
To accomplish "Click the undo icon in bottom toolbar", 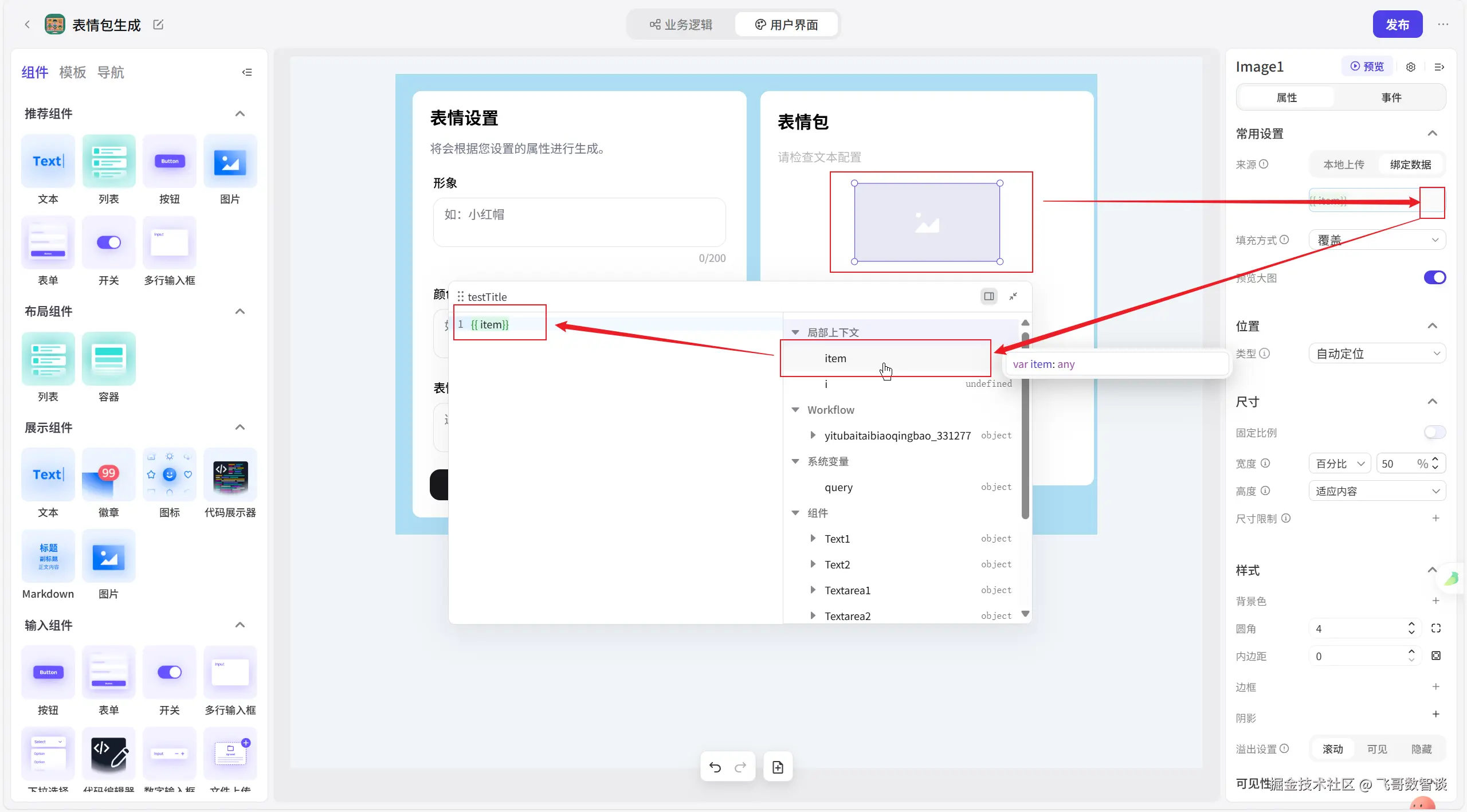I will point(715,767).
